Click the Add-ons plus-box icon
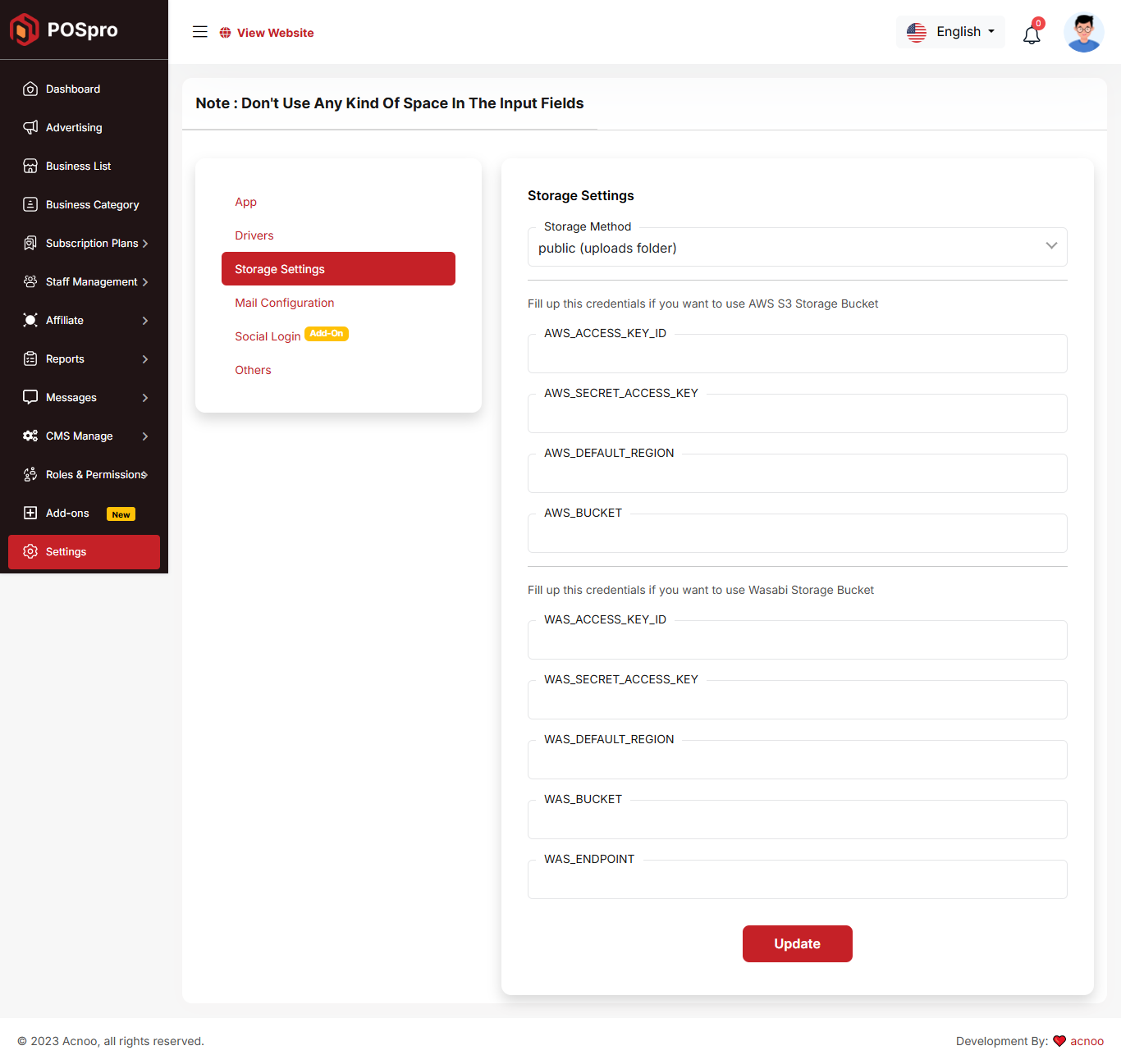The height and width of the screenshot is (1064, 1121). tap(30, 513)
